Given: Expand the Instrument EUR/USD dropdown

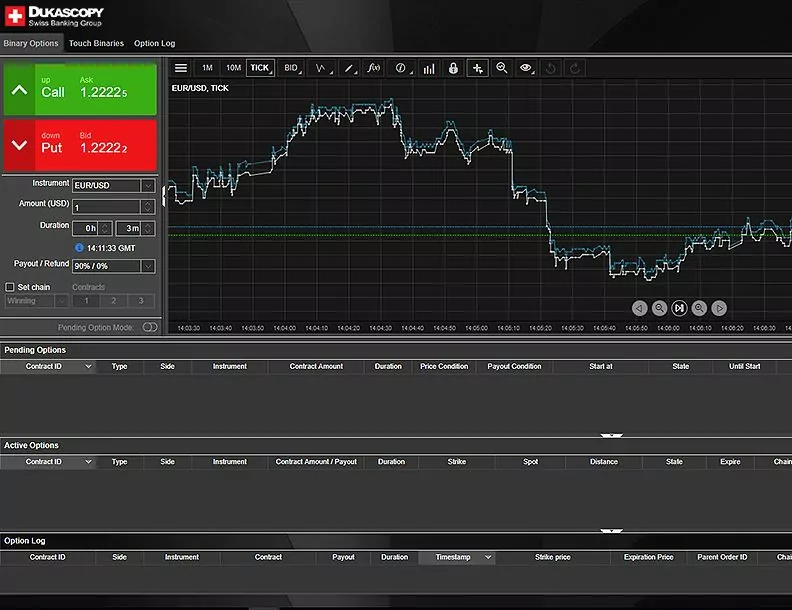Looking at the screenshot, I should click(x=147, y=185).
